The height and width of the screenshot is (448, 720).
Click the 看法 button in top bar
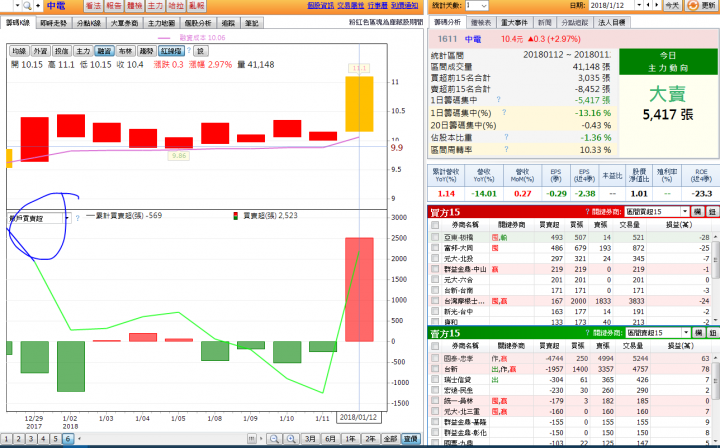93,6
